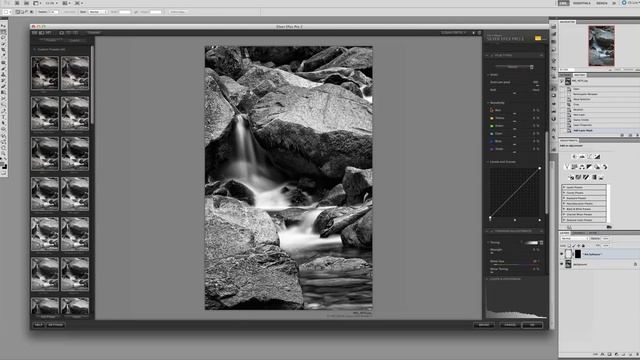
Task: Click the Add layer style fx icon
Action: pyautogui.click(x=602, y=354)
